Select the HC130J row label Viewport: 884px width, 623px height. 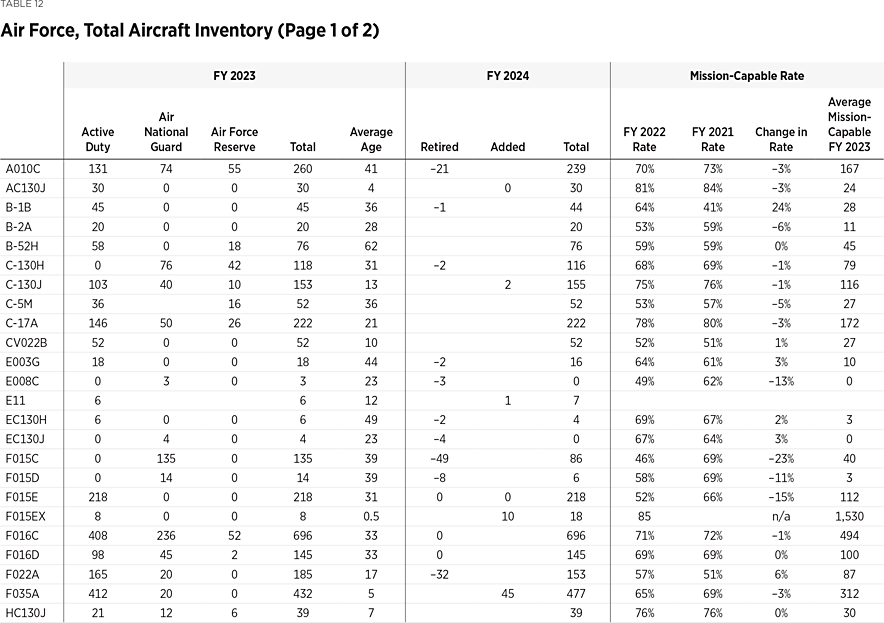(x=24, y=612)
